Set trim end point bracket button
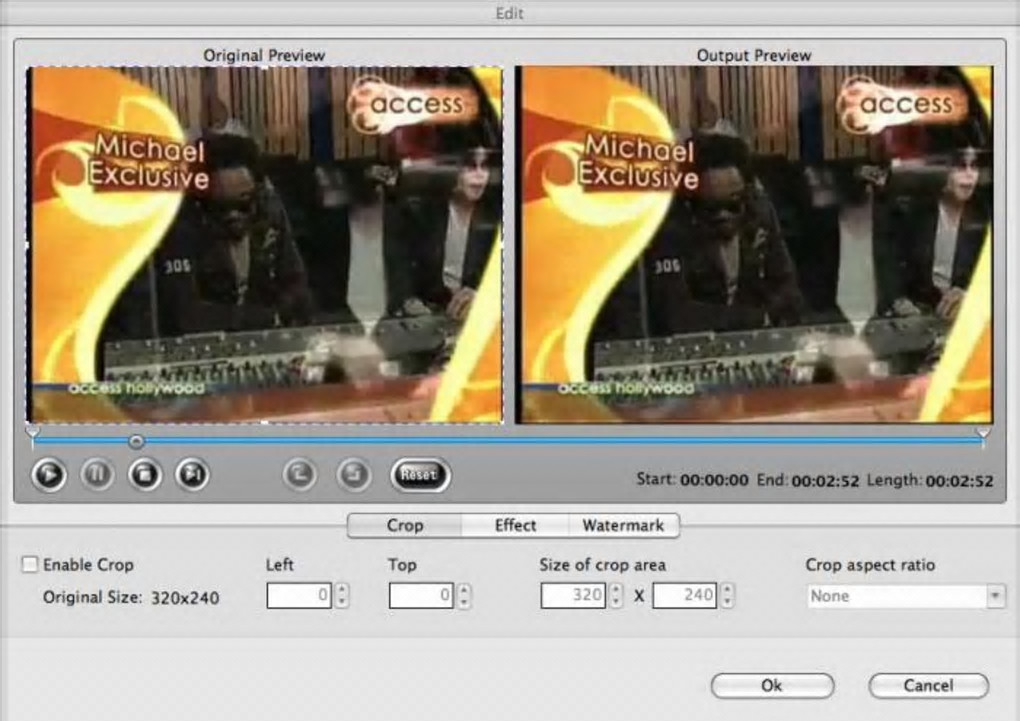Viewport: 1020px width, 721px height. (x=354, y=474)
